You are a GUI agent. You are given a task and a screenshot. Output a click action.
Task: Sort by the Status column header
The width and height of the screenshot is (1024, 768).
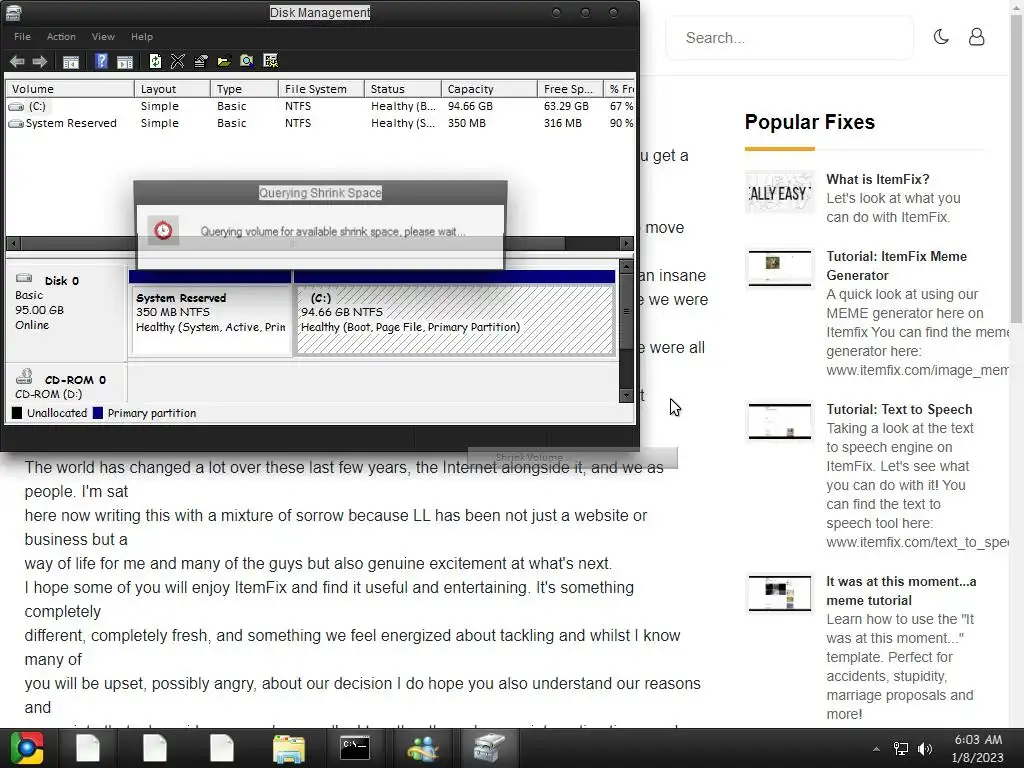pos(403,89)
